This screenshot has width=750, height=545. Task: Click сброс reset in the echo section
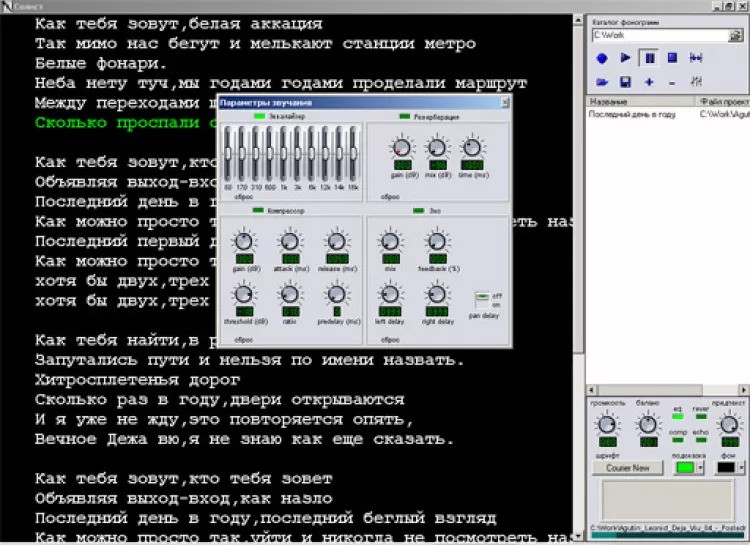point(390,340)
